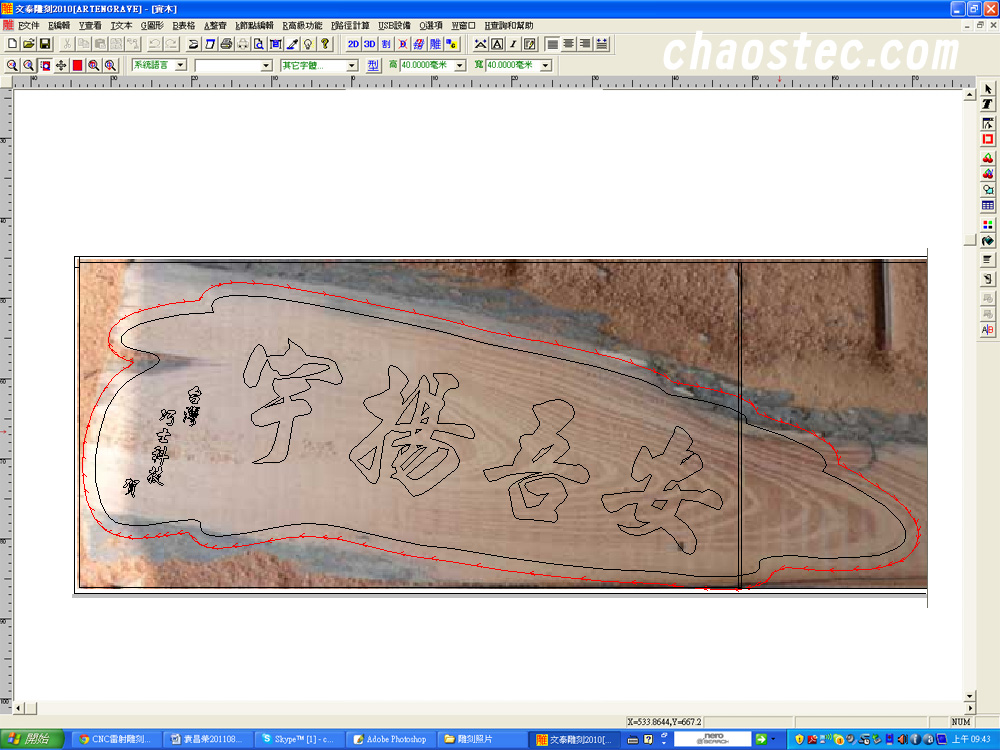Click the system clock showing 上午 09:43
This screenshot has height=750, width=1000.
pyautogui.click(x=971, y=739)
